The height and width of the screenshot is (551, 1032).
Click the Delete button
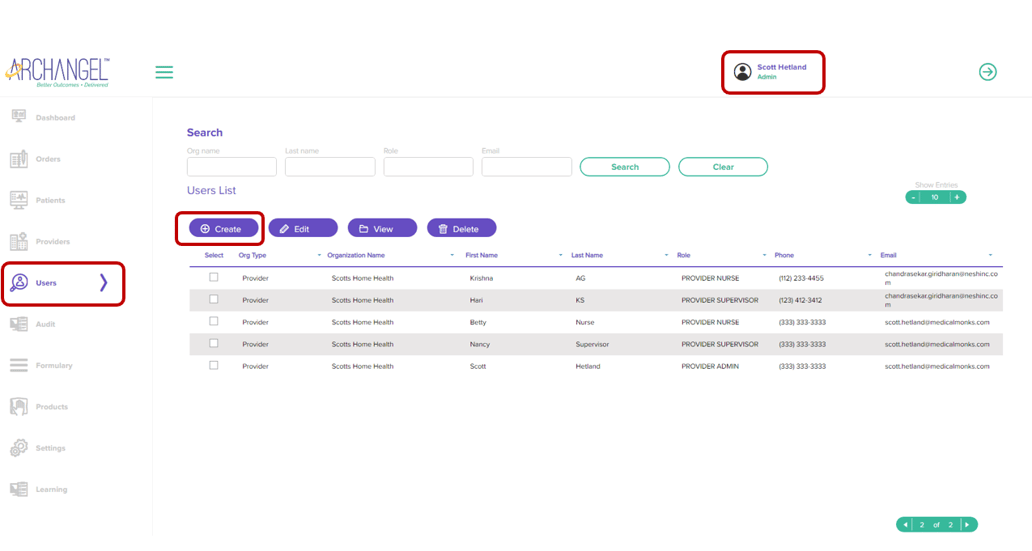pyautogui.click(x=461, y=228)
